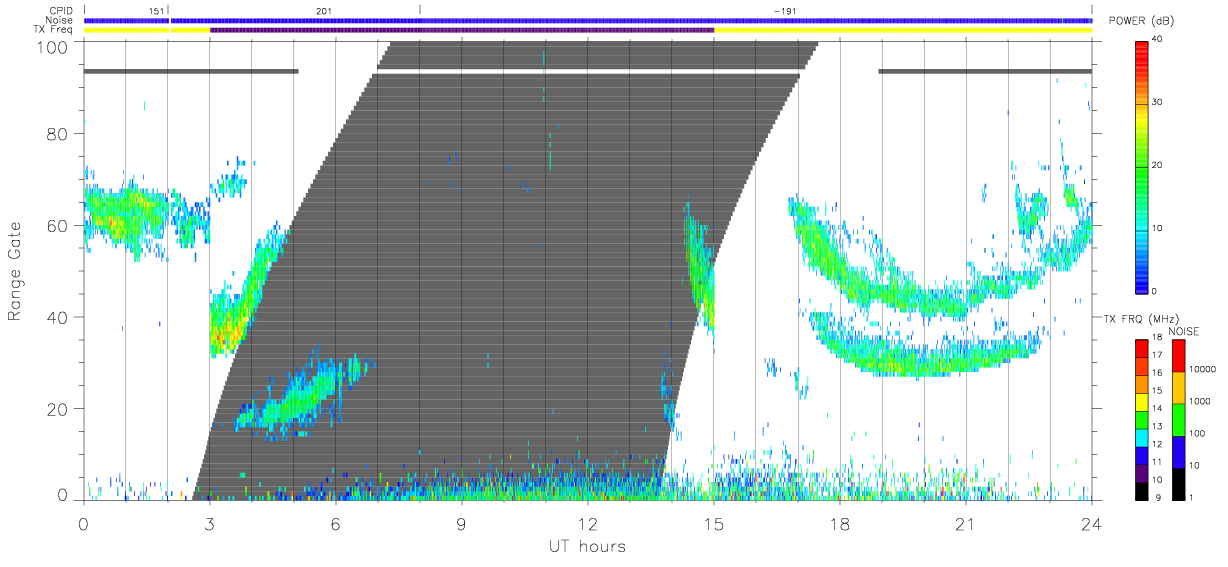Image resolution: width=1228 pixels, height=567 pixels.
Task: Pick the orange swatch in NOISE legend
Action: 1179,387
